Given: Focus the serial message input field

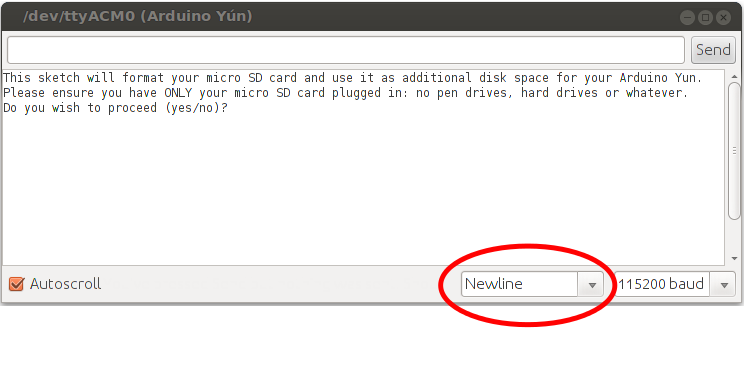Looking at the screenshot, I should tap(345, 50).
